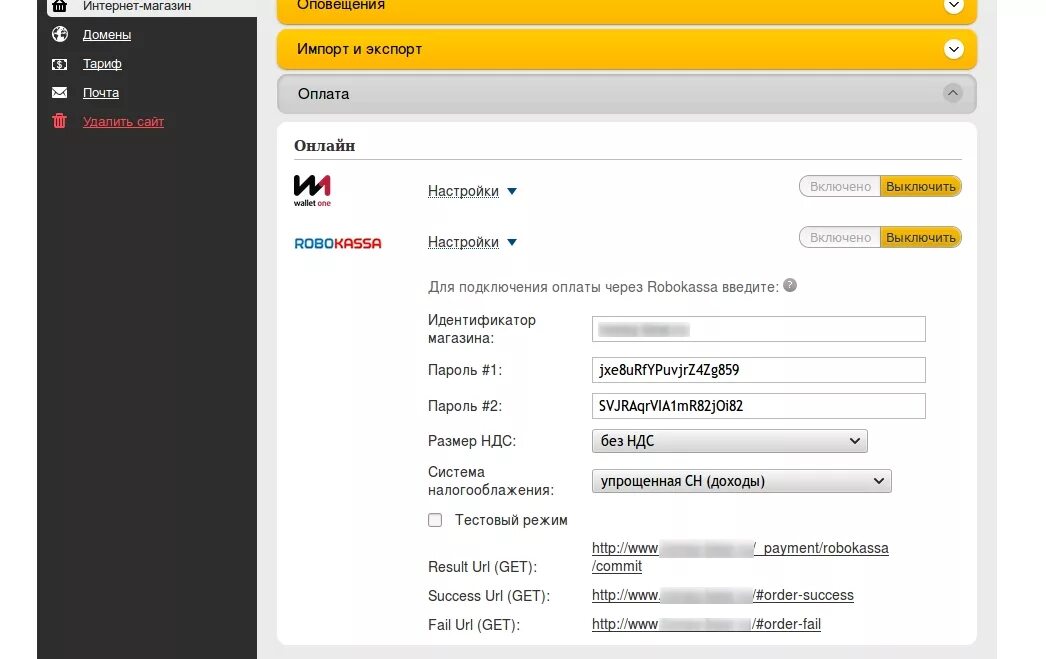Collapse the Оплата section
Screen dimensions: 1046x659
pos(952,93)
